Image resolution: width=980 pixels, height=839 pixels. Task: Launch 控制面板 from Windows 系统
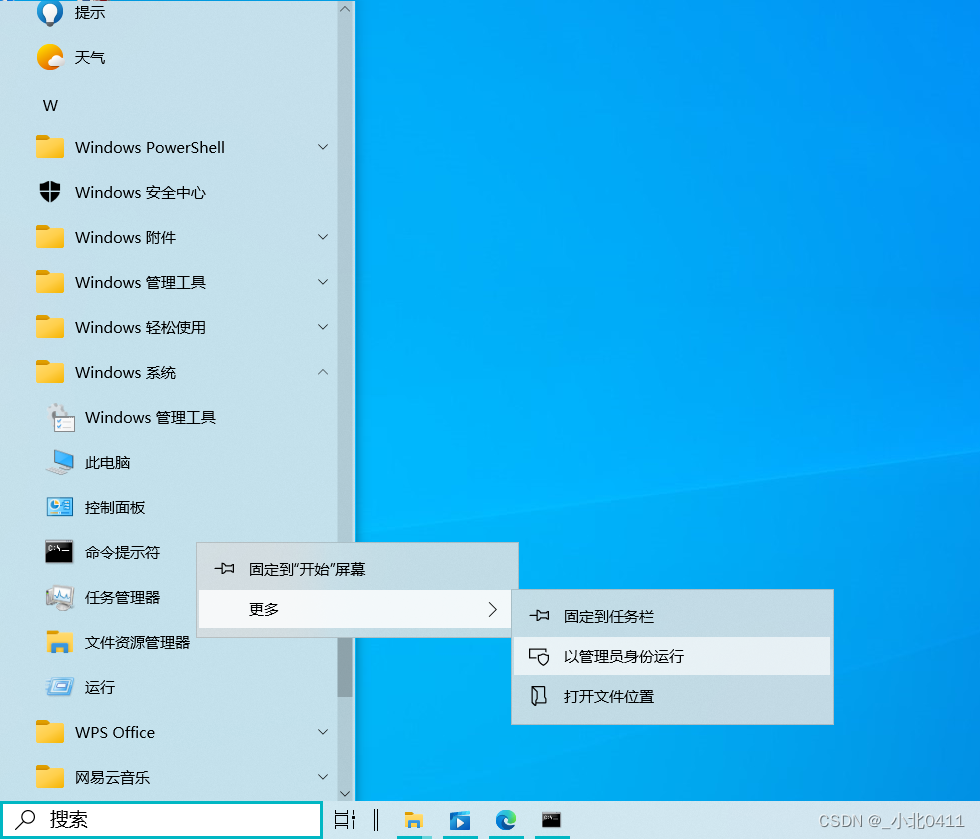pyautogui.click(x=113, y=507)
